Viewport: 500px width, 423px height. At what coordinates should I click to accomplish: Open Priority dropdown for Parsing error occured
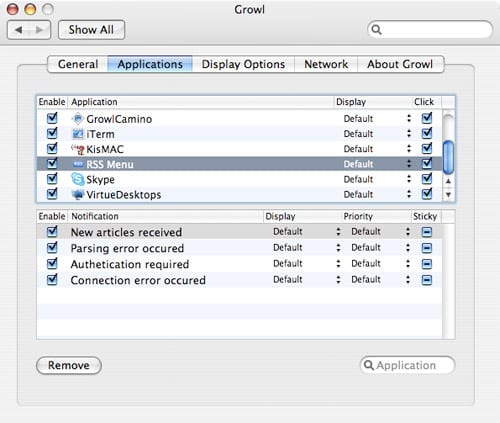(380, 247)
